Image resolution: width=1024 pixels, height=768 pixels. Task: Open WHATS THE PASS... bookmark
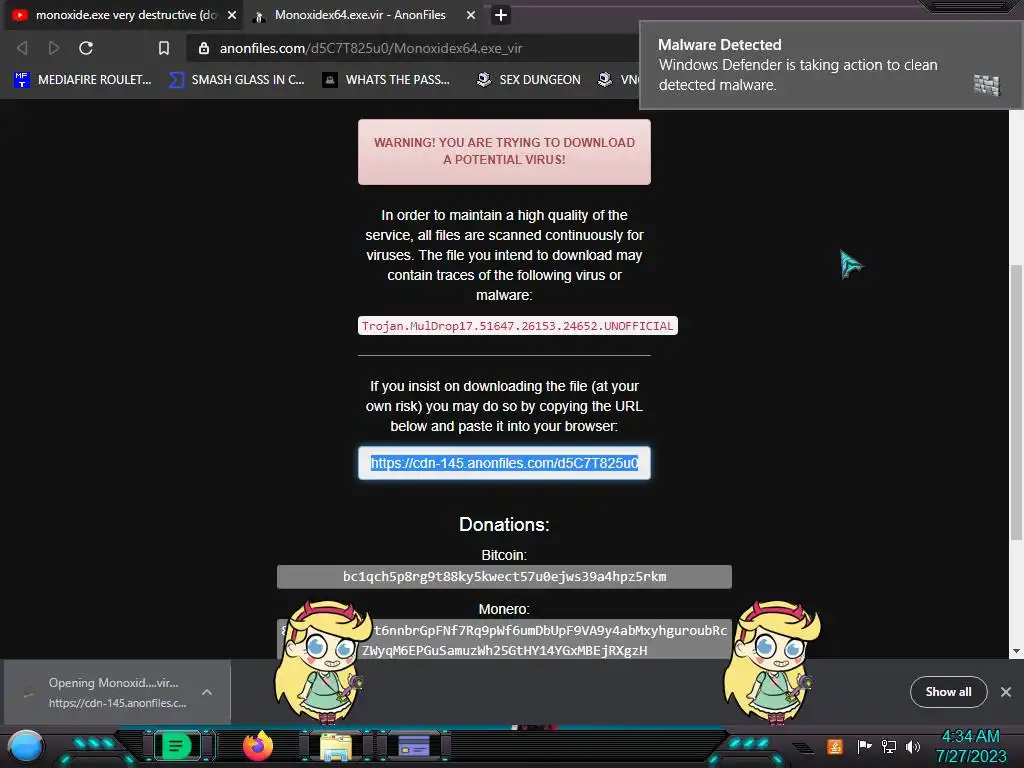[x=387, y=80]
